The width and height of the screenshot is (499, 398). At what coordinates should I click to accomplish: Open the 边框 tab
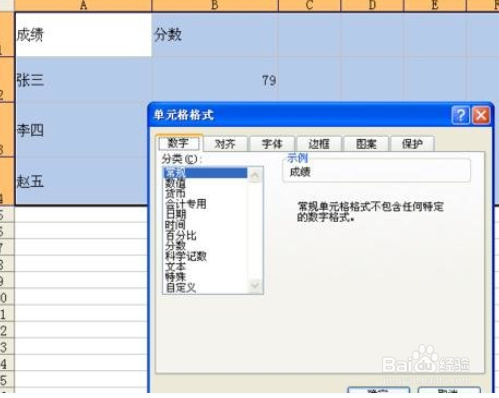[x=319, y=144]
